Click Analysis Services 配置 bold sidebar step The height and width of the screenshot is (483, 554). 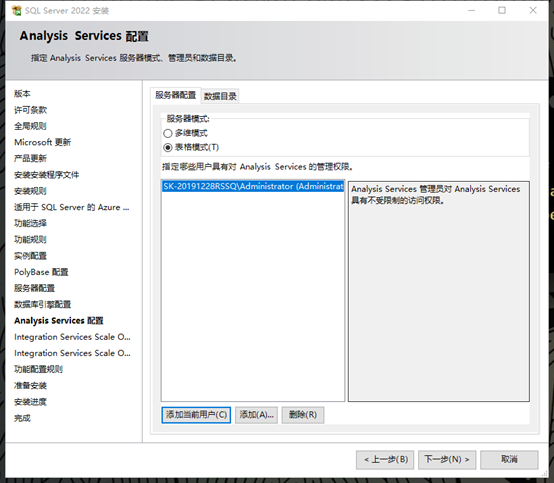click(x=59, y=321)
